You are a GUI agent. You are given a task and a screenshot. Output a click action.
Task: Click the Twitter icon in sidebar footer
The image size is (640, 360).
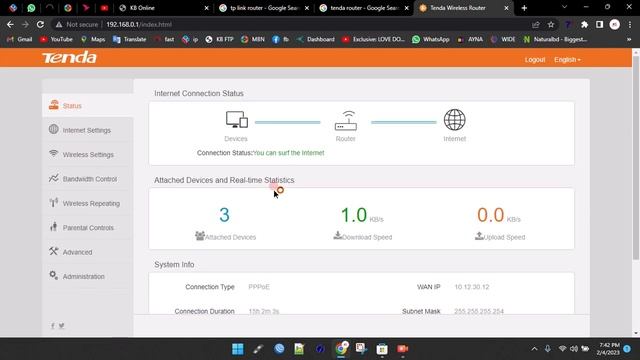point(62,326)
